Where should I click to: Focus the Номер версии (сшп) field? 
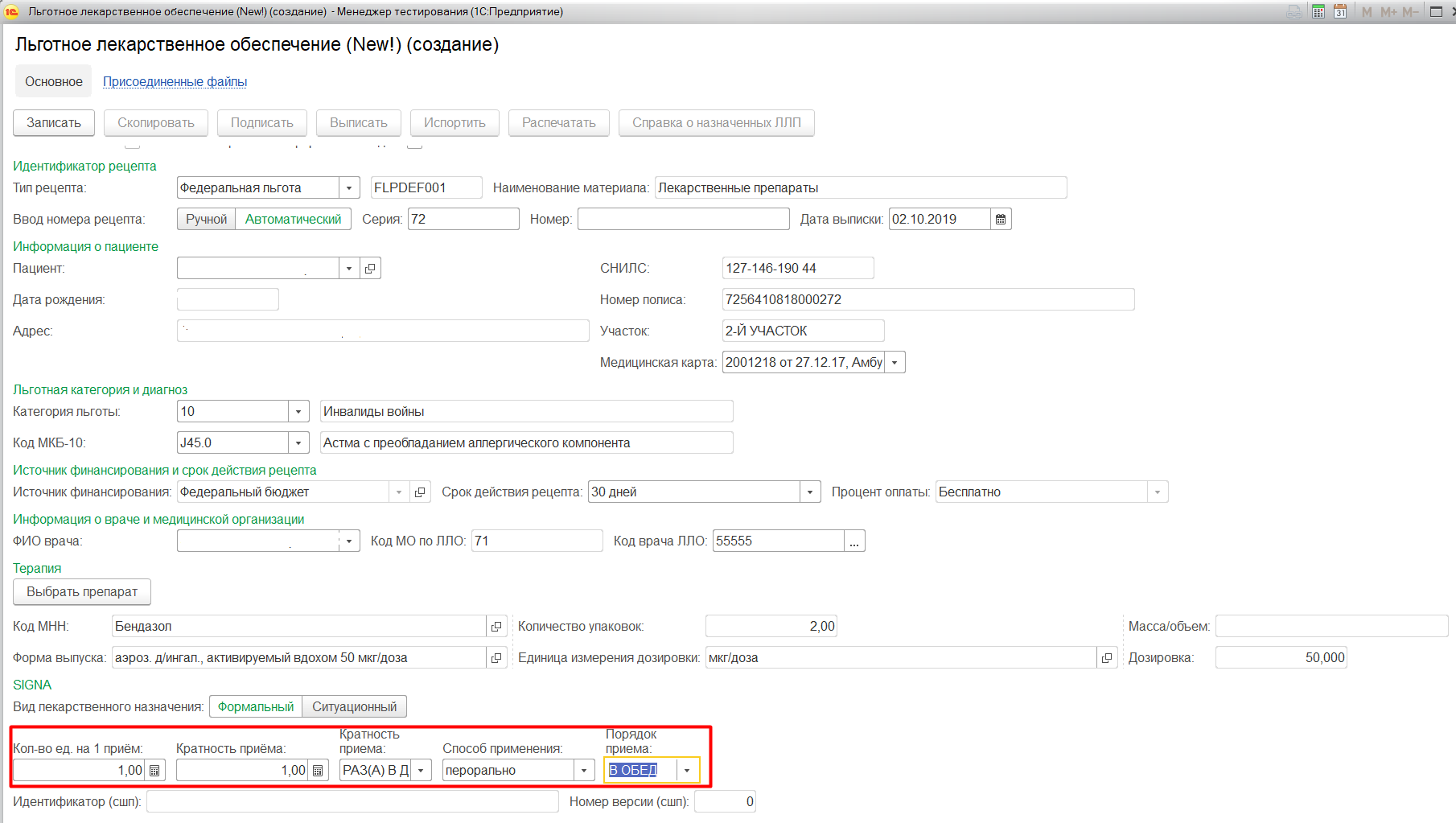tap(725, 801)
